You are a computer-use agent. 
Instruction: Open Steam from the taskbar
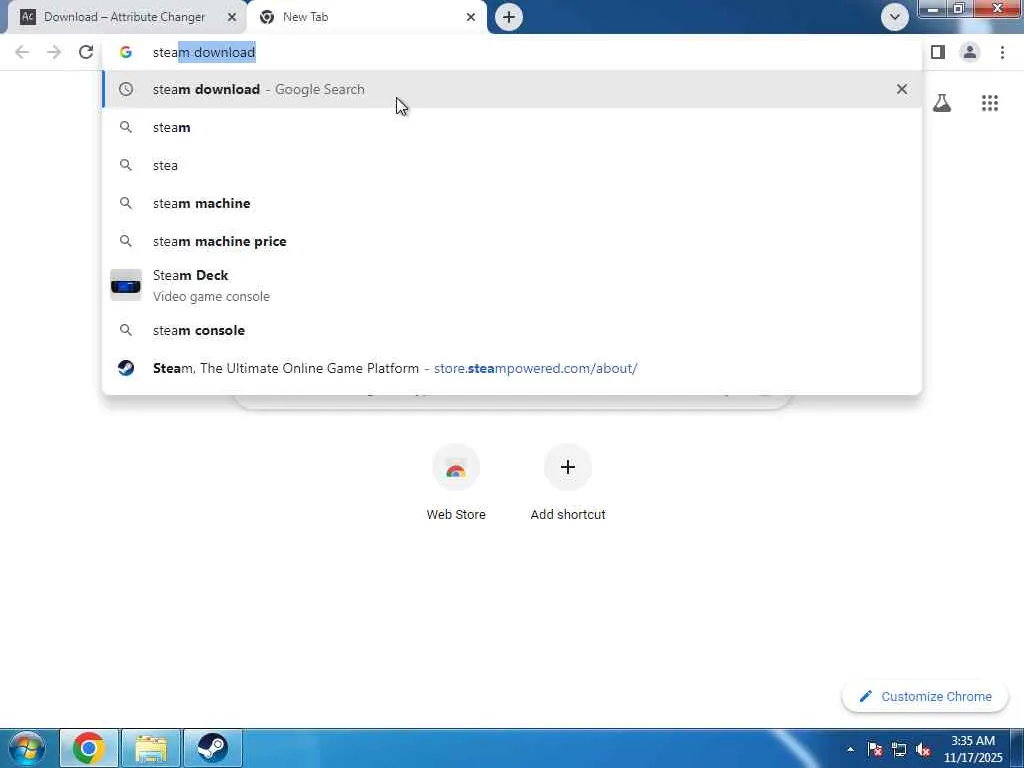click(212, 748)
